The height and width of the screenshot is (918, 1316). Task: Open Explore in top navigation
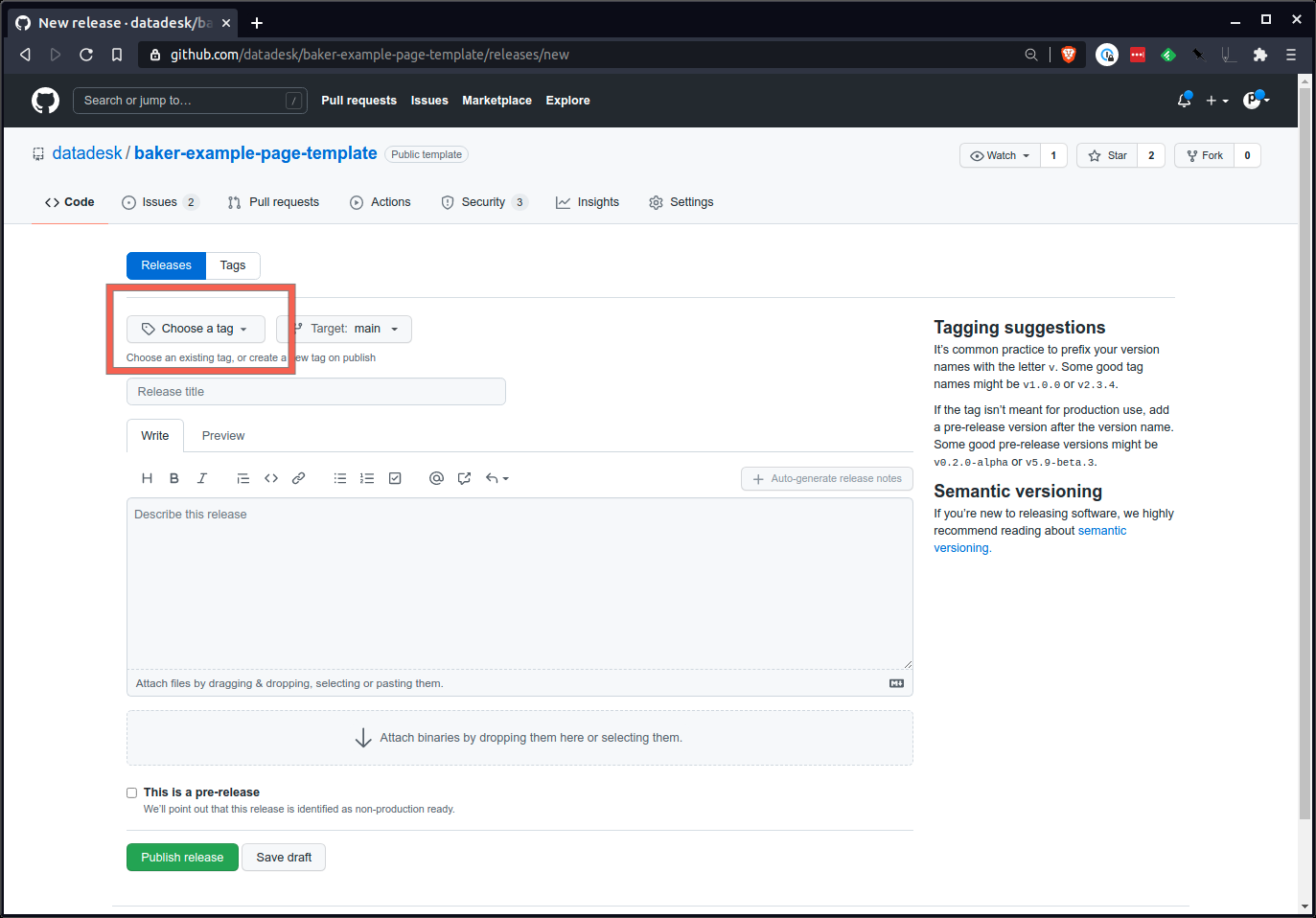[x=567, y=101]
